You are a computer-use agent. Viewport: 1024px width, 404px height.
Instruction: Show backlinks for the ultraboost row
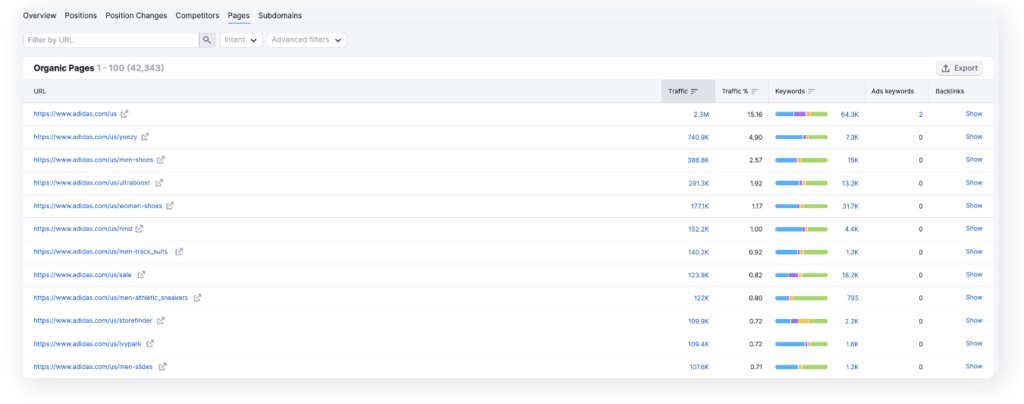point(974,183)
